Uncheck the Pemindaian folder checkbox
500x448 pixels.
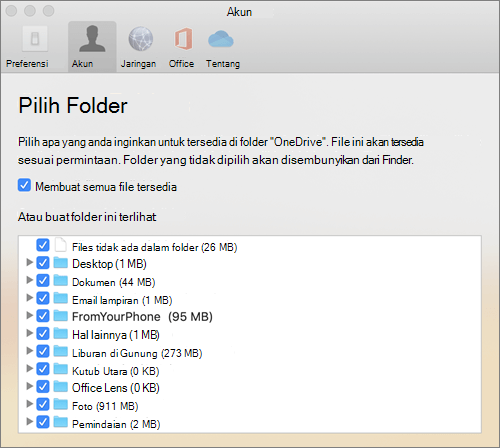coord(43,422)
